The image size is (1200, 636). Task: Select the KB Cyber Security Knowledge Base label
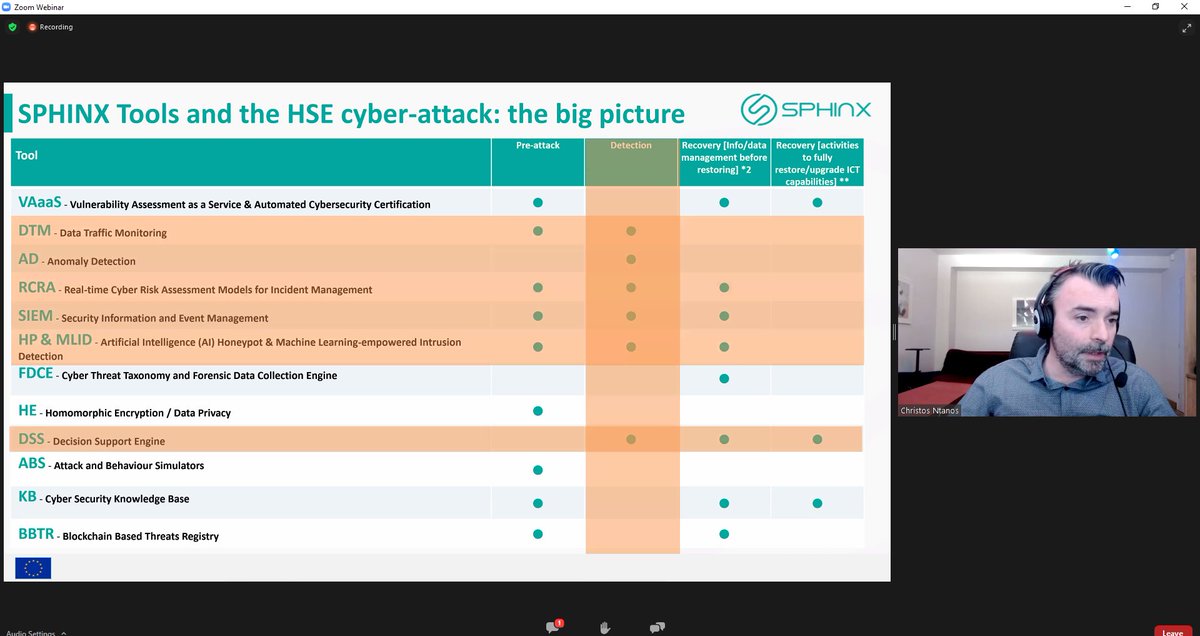[x=104, y=497]
